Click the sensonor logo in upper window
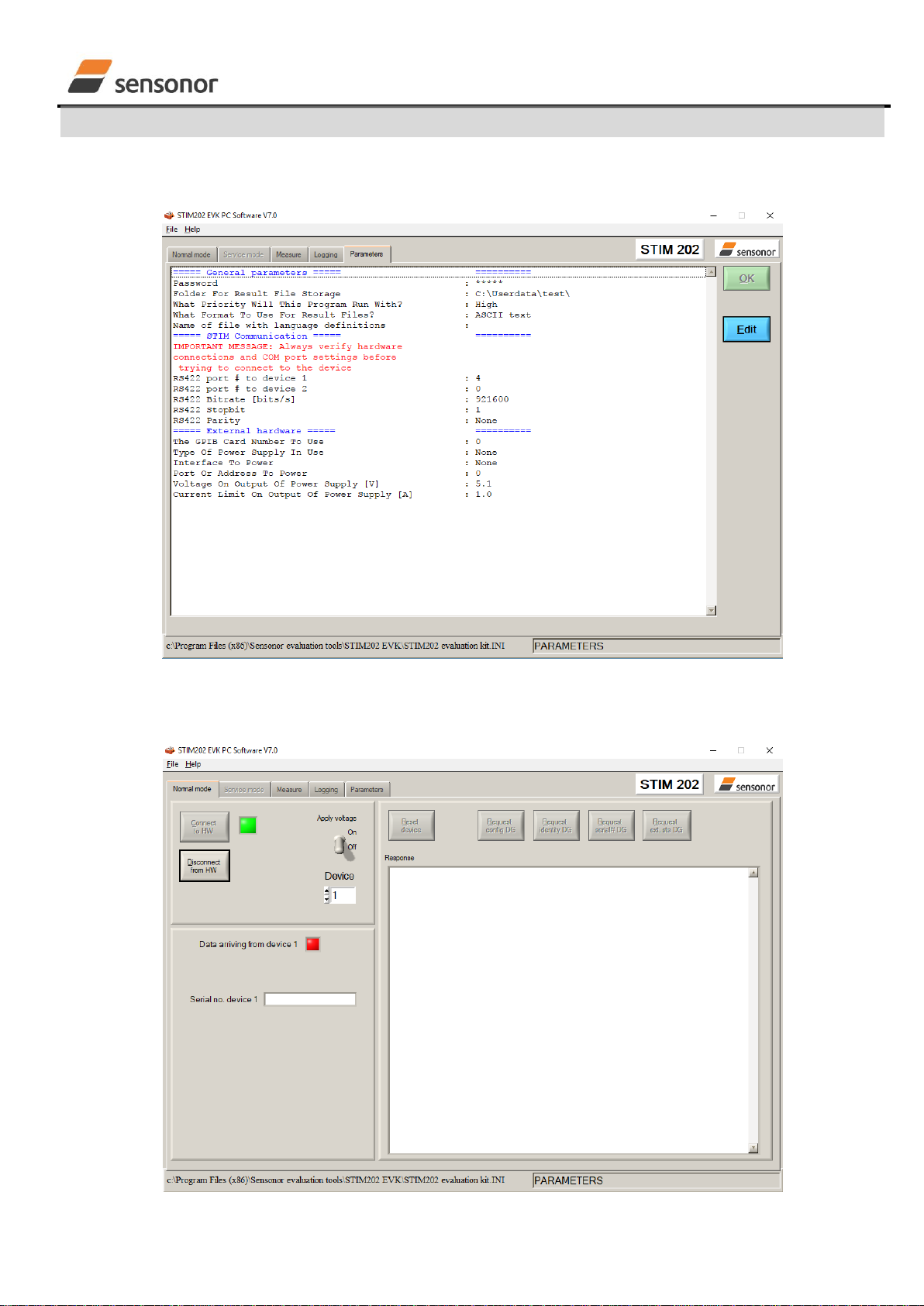The width and height of the screenshot is (924, 1306). [747, 250]
